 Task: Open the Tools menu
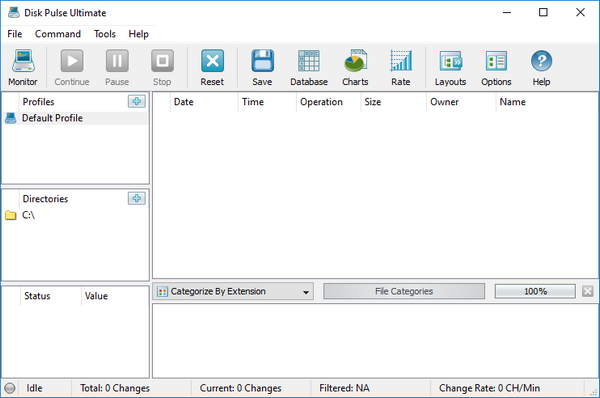pos(105,34)
